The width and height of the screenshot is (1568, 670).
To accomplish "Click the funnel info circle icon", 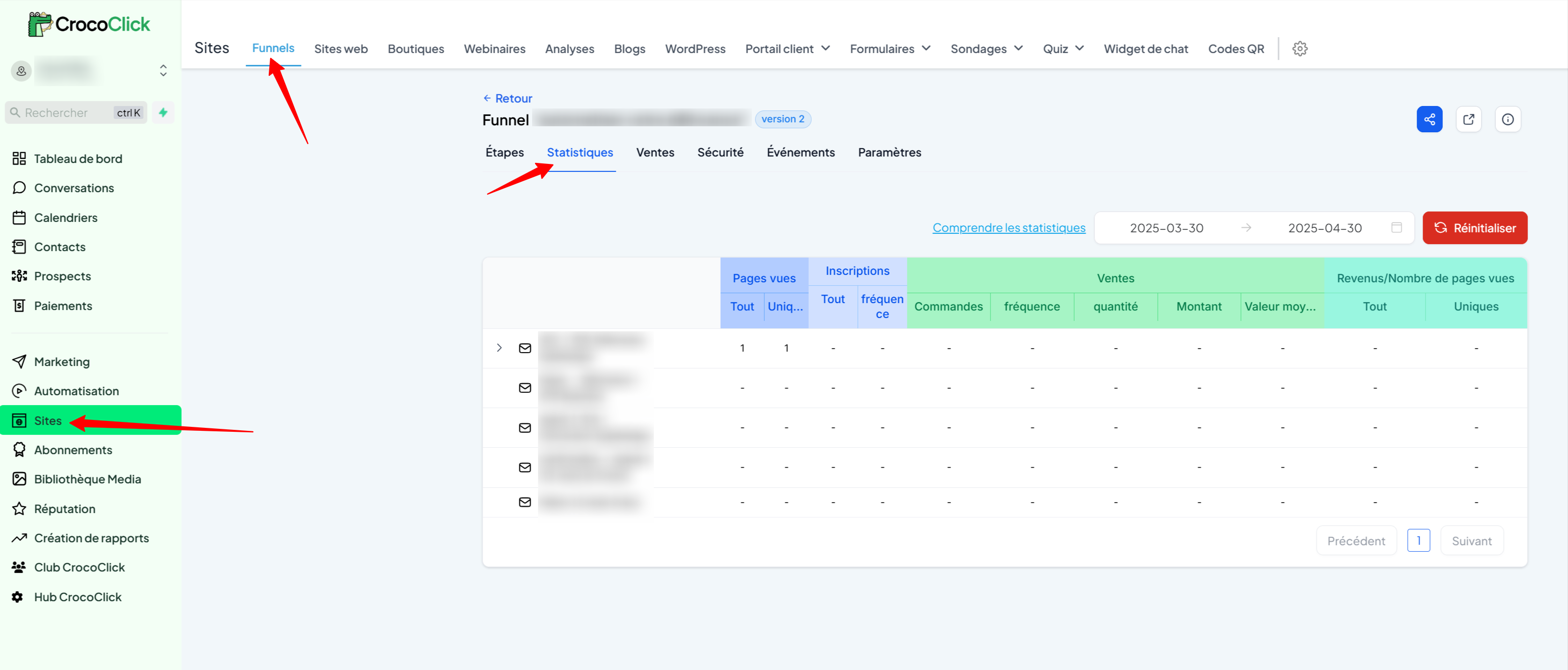I will point(1507,119).
